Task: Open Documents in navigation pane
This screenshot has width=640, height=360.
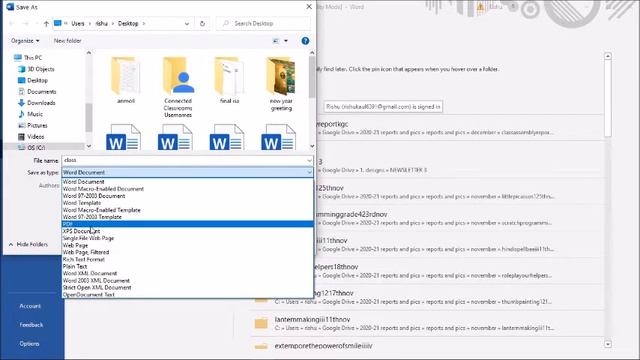Action: coord(42,92)
